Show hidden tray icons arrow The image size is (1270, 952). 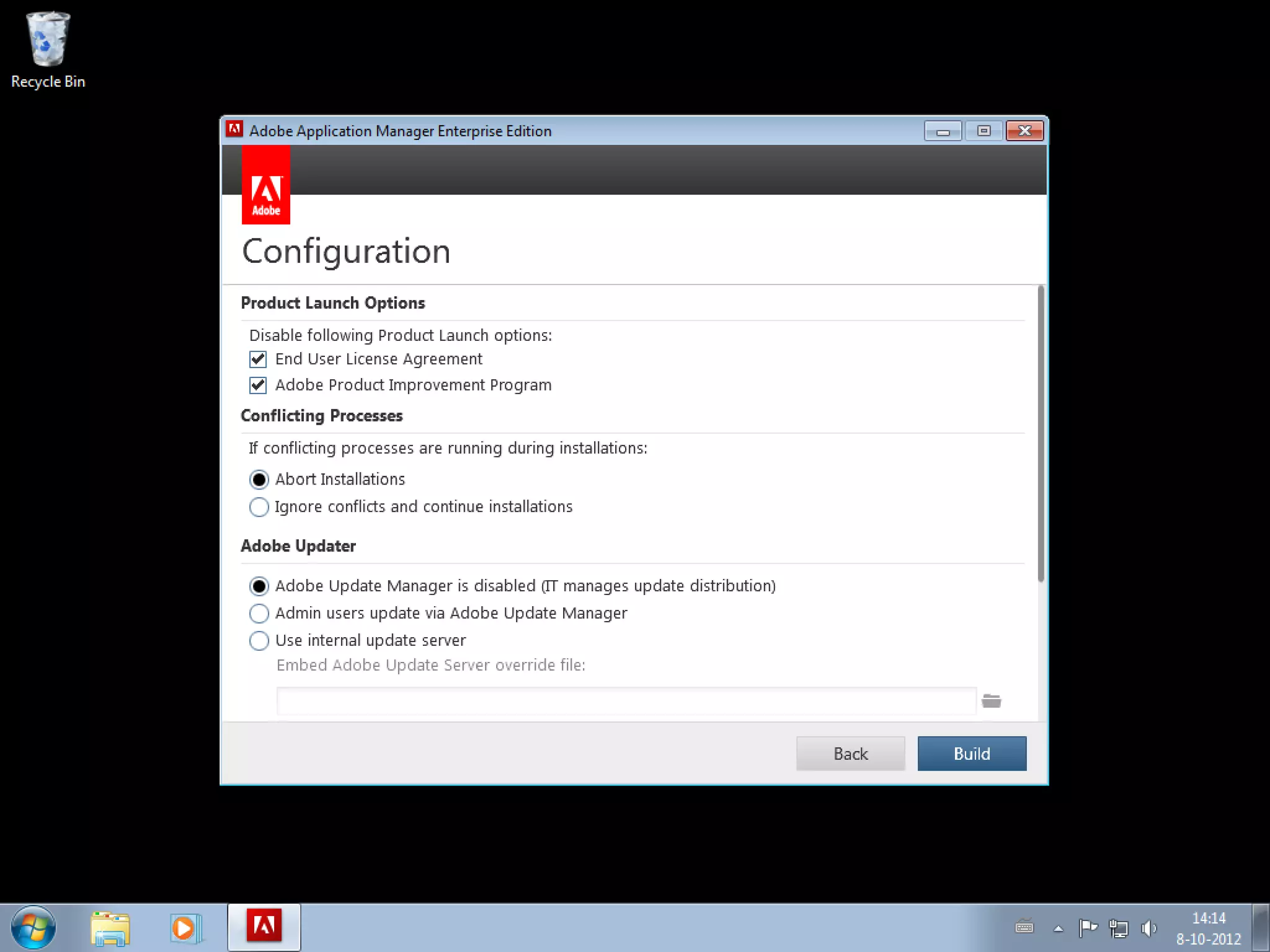click(1059, 928)
